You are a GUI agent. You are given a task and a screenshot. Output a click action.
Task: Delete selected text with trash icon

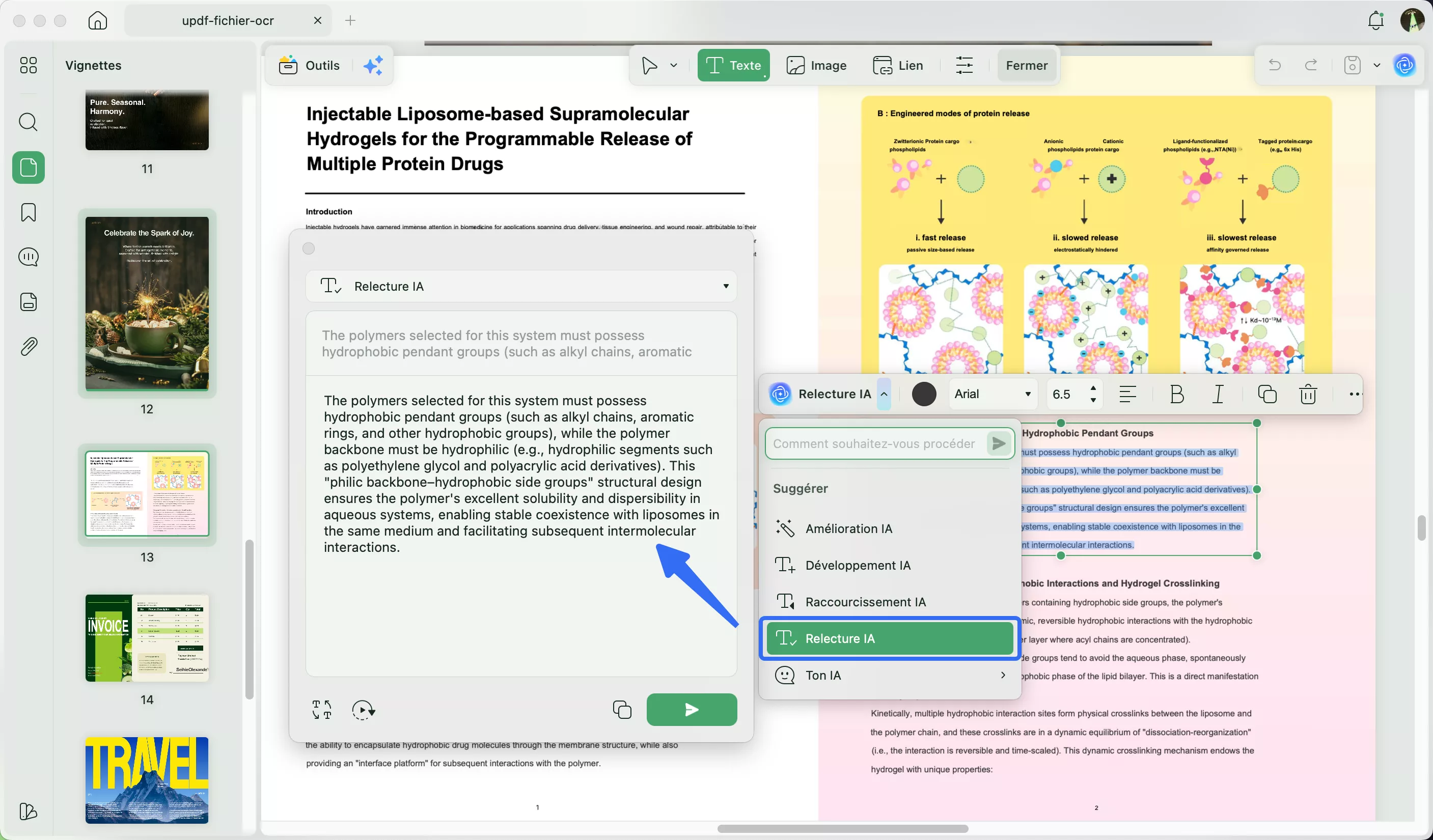click(1308, 394)
